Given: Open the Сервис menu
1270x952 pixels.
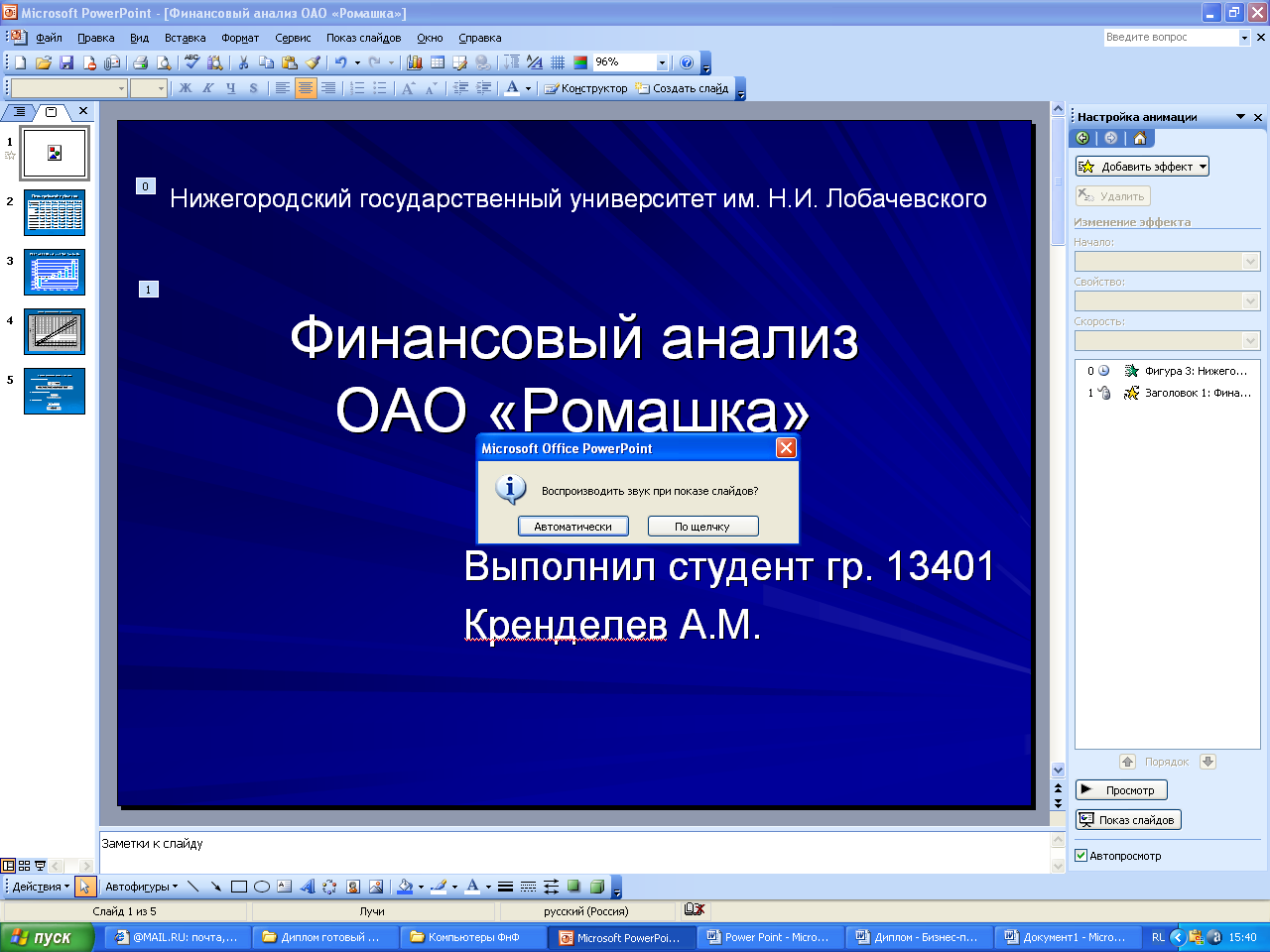Looking at the screenshot, I should point(293,38).
